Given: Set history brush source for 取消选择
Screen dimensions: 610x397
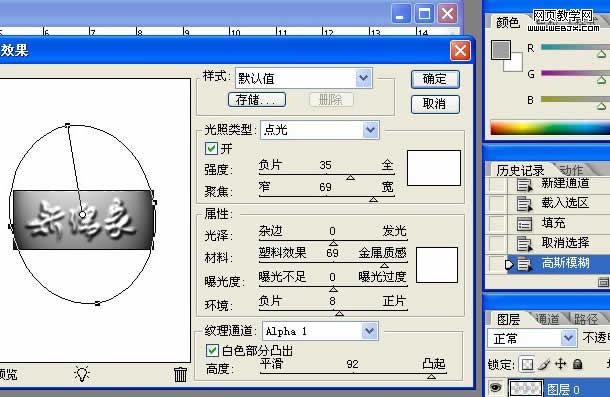Looking at the screenshot, I should [497, 244].
